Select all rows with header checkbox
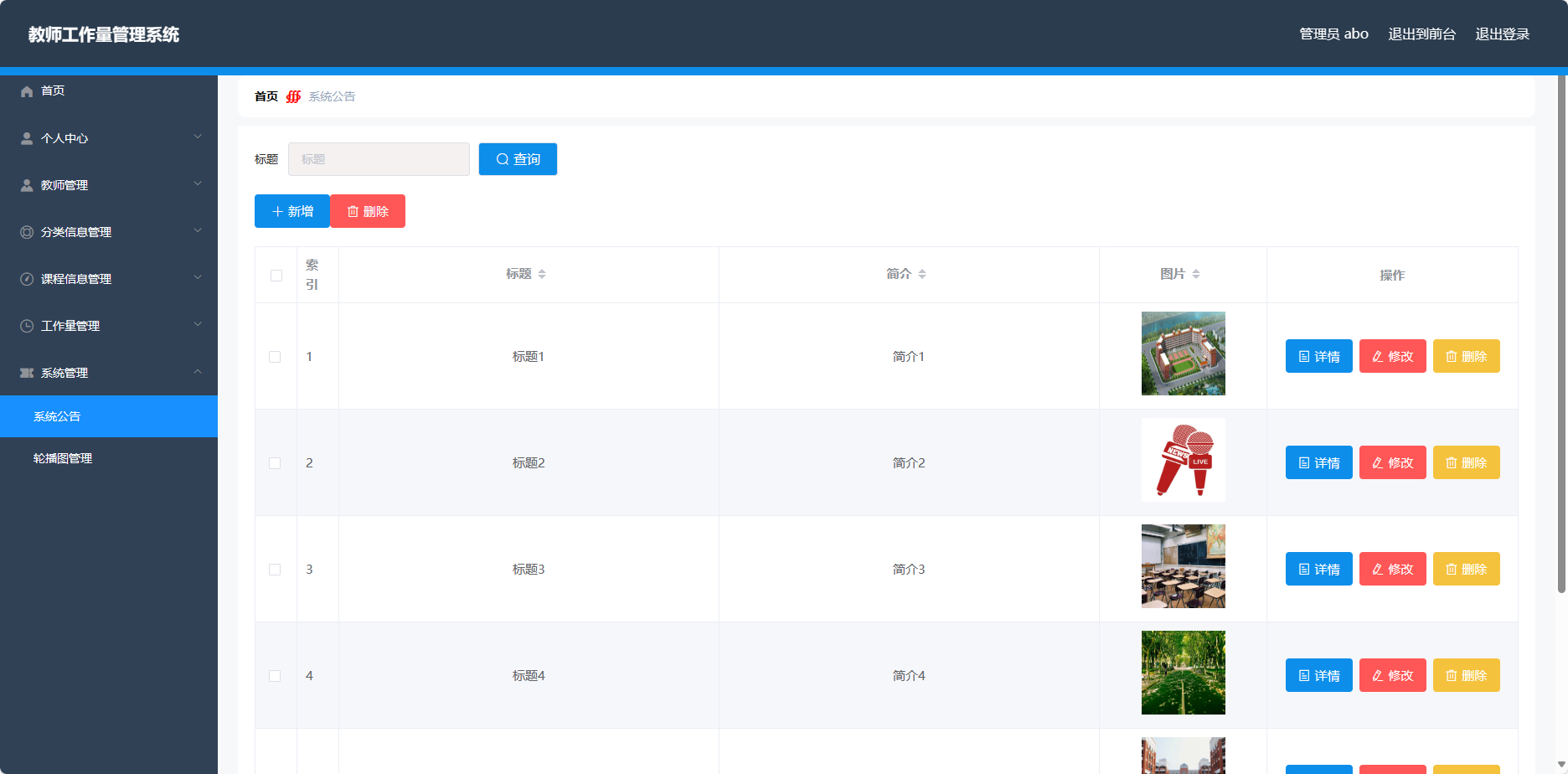This screenshot has width=1568, height=774. pos(276,276)
